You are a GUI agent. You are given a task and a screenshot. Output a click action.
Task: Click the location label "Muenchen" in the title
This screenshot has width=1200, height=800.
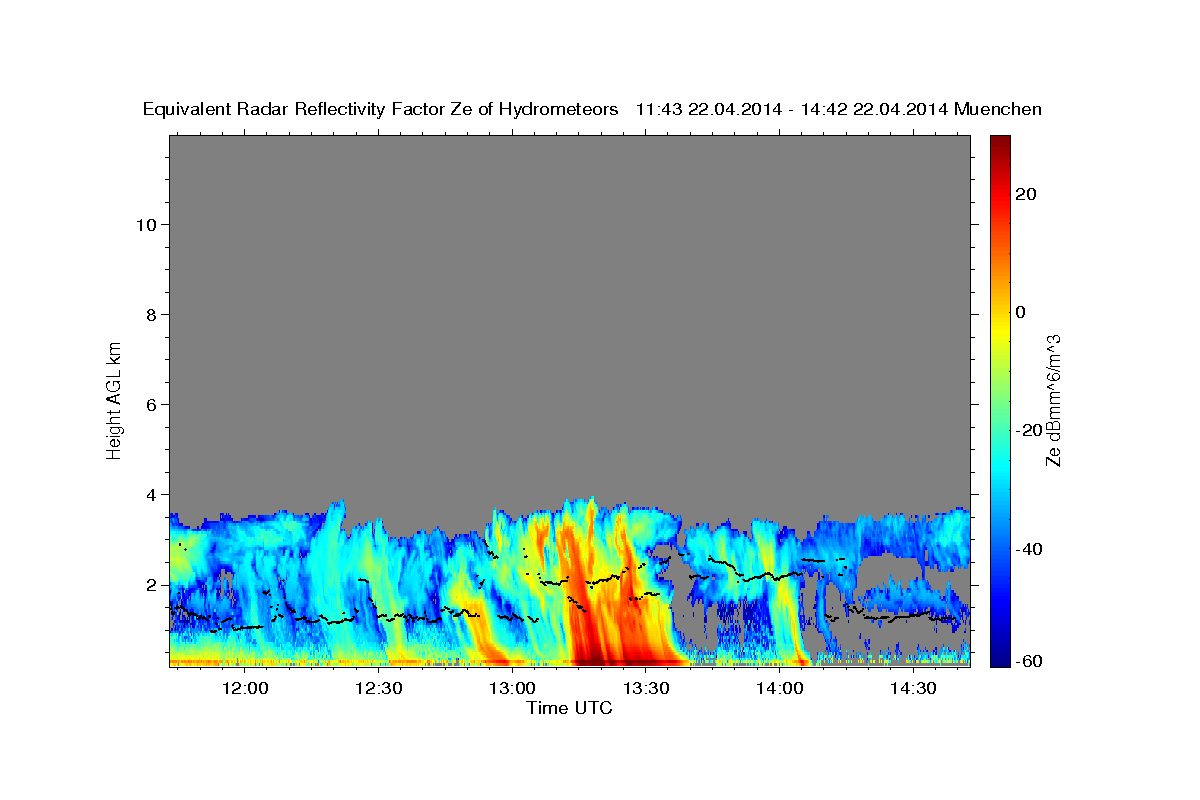(999, 110)
